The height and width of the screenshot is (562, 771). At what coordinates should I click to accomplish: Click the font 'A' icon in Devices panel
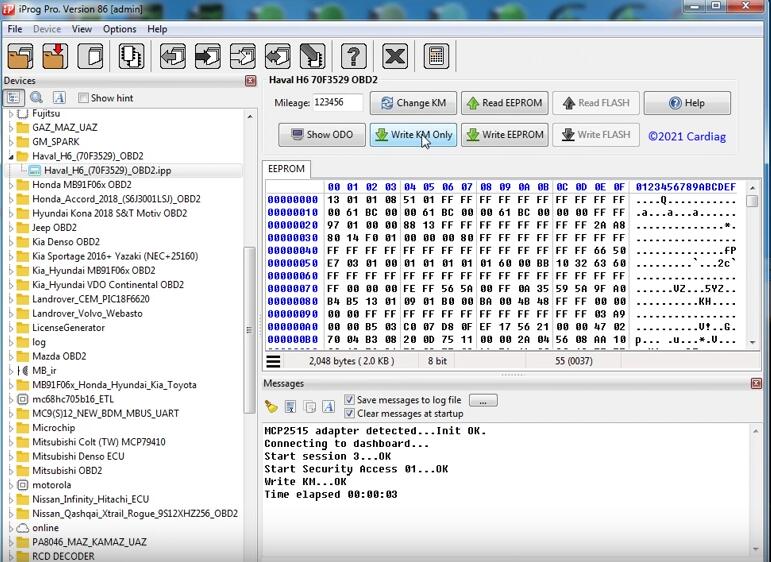[x=59, y=98]
